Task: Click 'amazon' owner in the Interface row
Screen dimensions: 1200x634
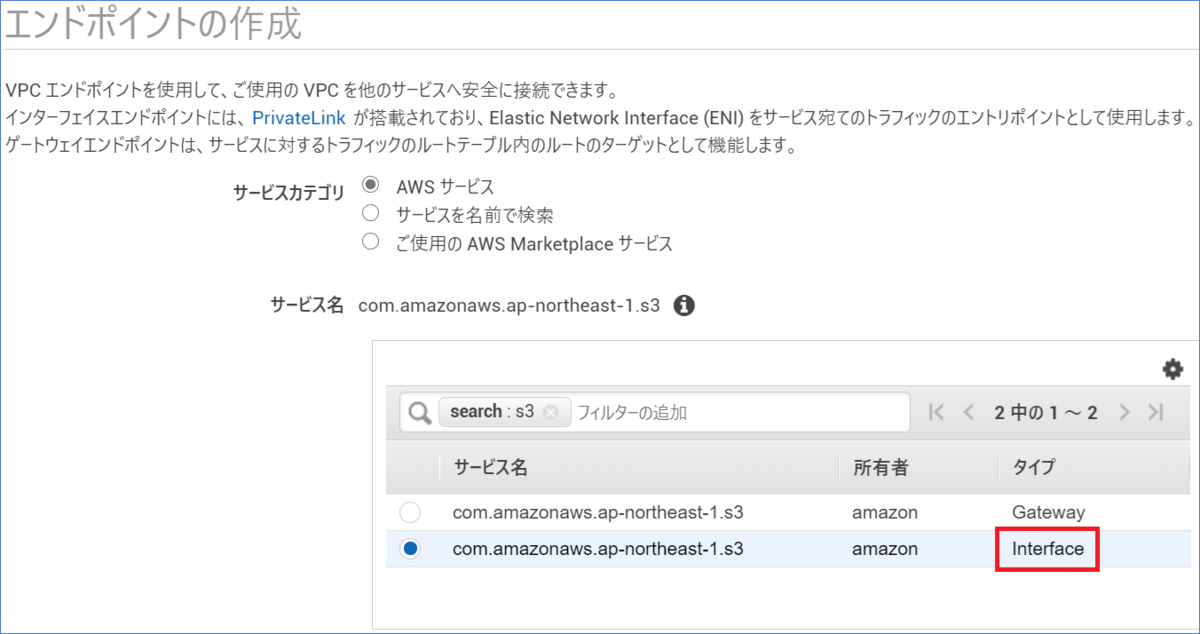Action: pyautogui.click(x=884, y=548)
